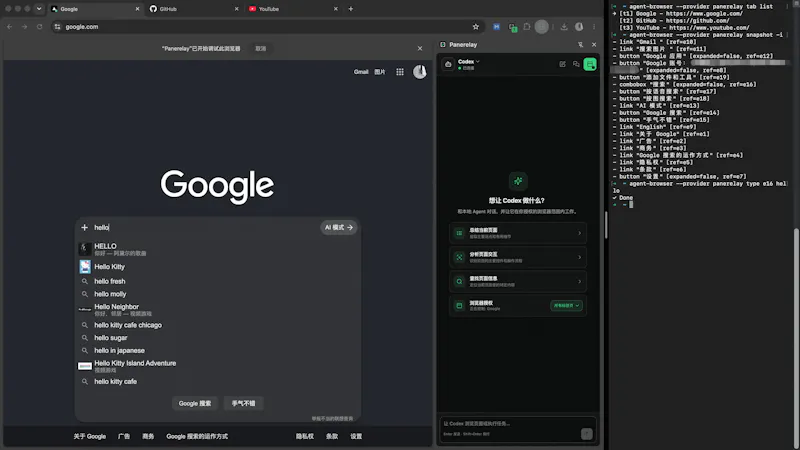Select hello kitty cafe chicago suggestion
The image size is (800, 450).
pos(218,325)
